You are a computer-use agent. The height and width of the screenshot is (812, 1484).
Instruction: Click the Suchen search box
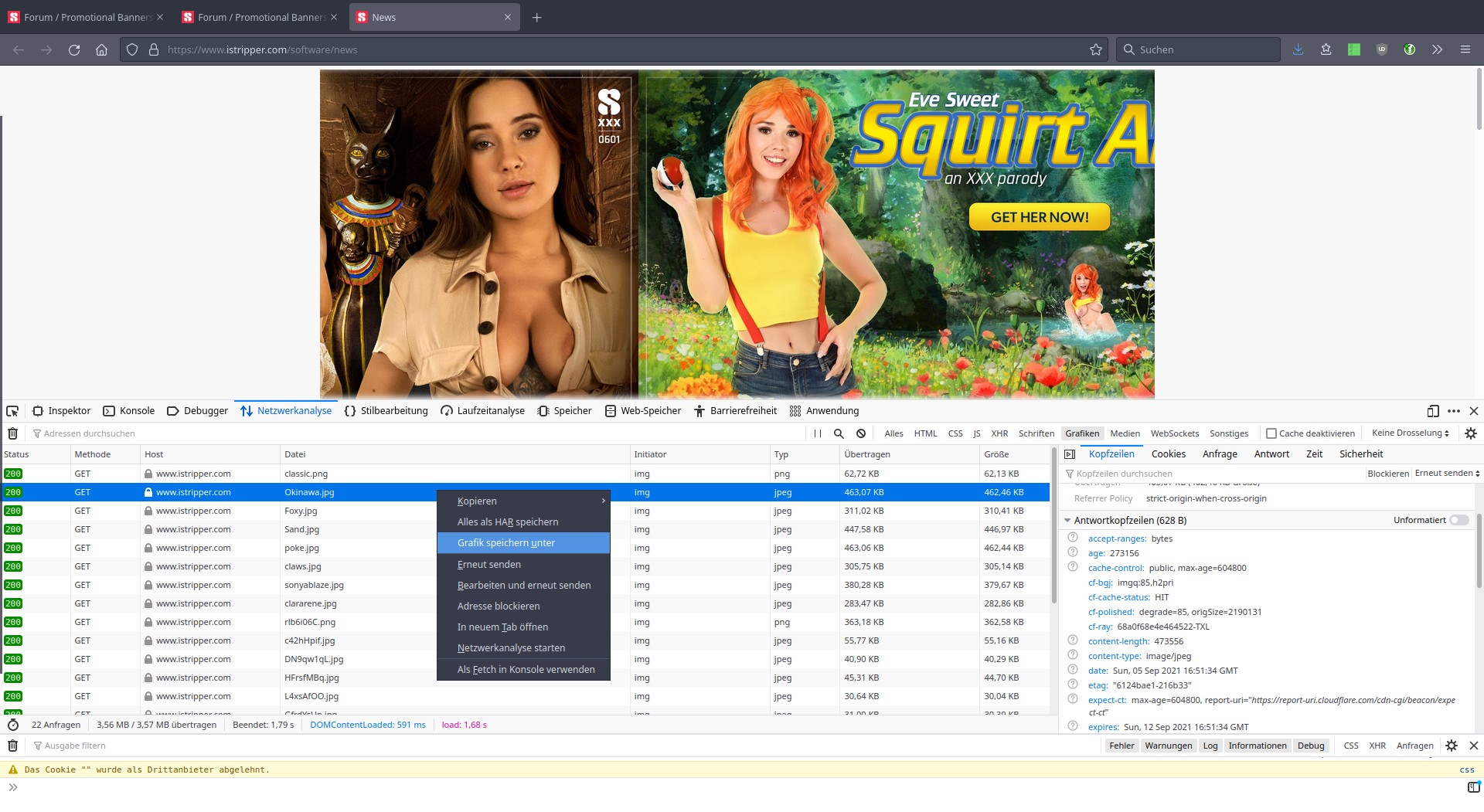coord(1199,49)
